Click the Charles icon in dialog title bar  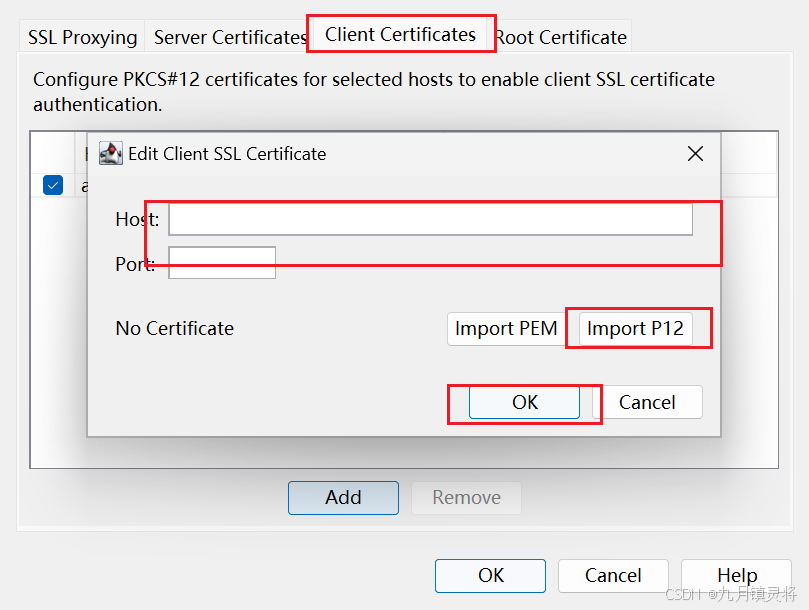[x=110, y=153]
